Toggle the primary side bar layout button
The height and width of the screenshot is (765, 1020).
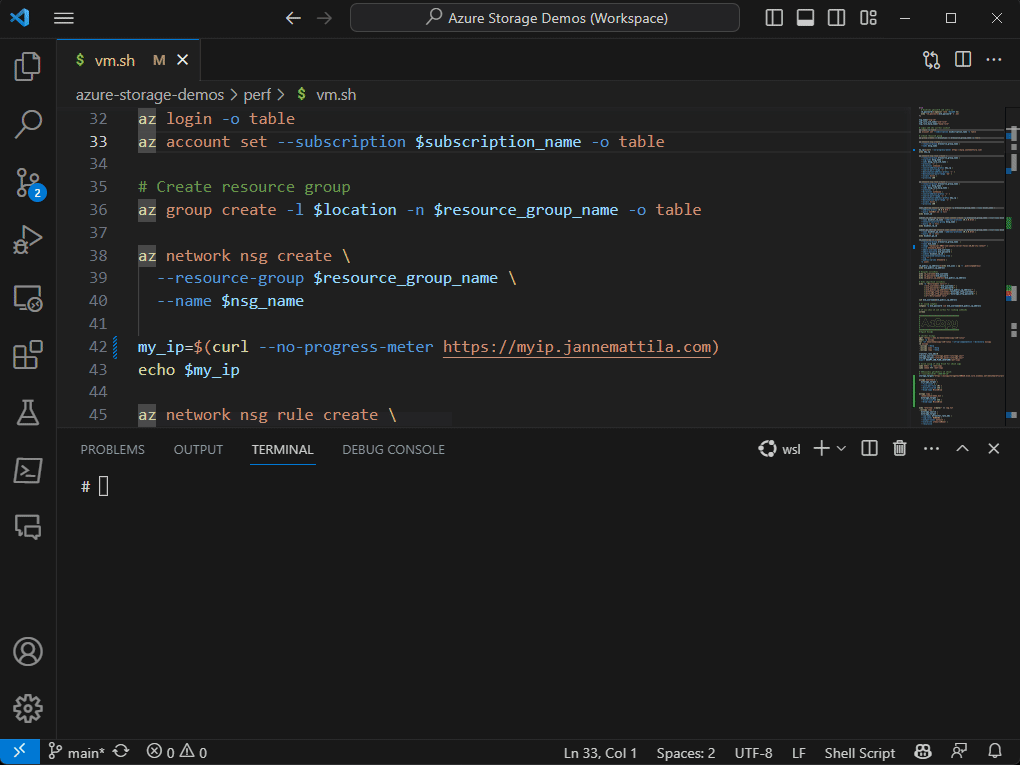click(774, 18)
